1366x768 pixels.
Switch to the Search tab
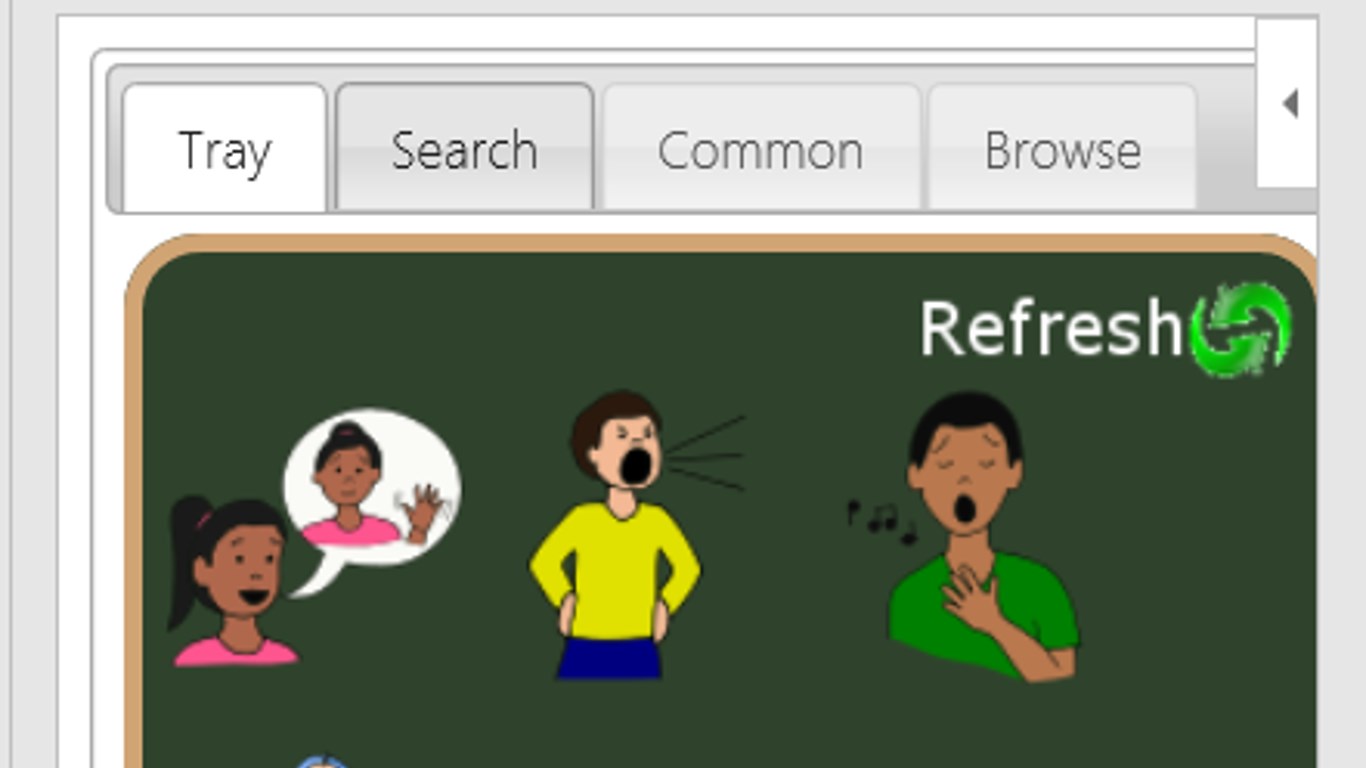coord(464,148)
